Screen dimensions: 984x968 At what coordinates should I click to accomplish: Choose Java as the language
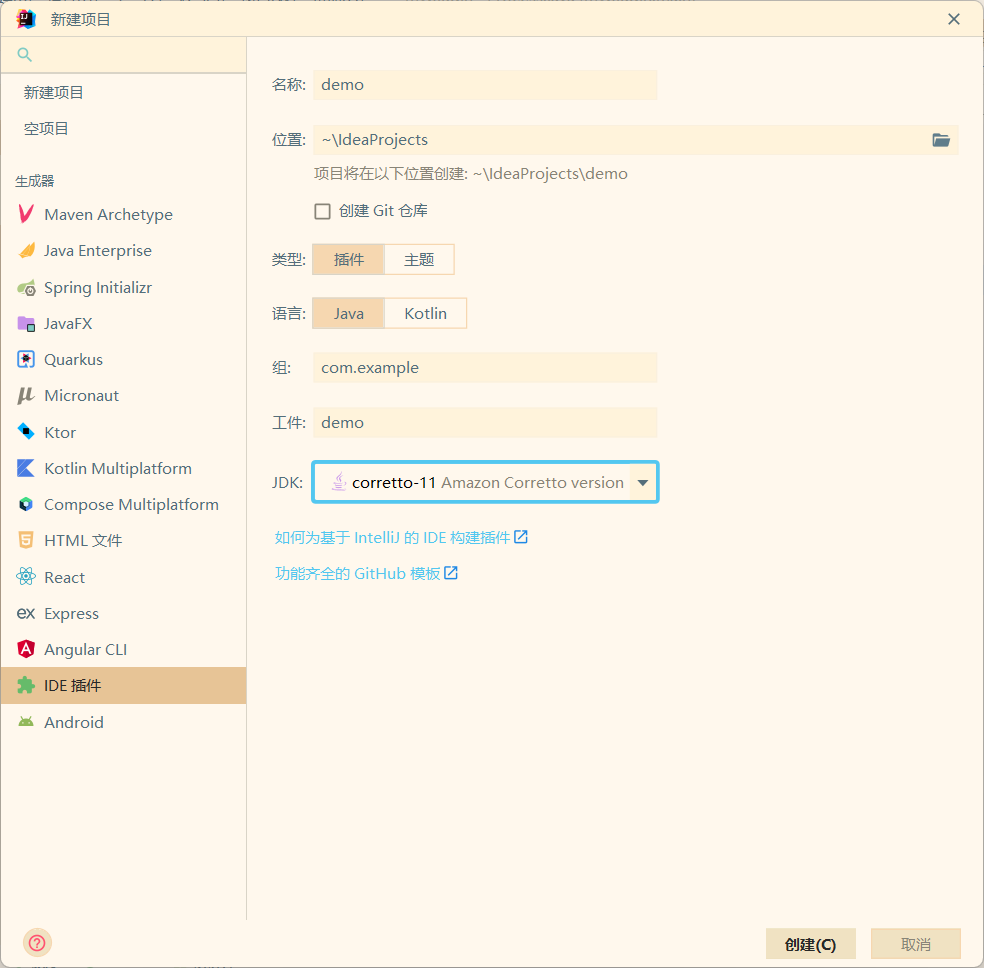point(348,314)
